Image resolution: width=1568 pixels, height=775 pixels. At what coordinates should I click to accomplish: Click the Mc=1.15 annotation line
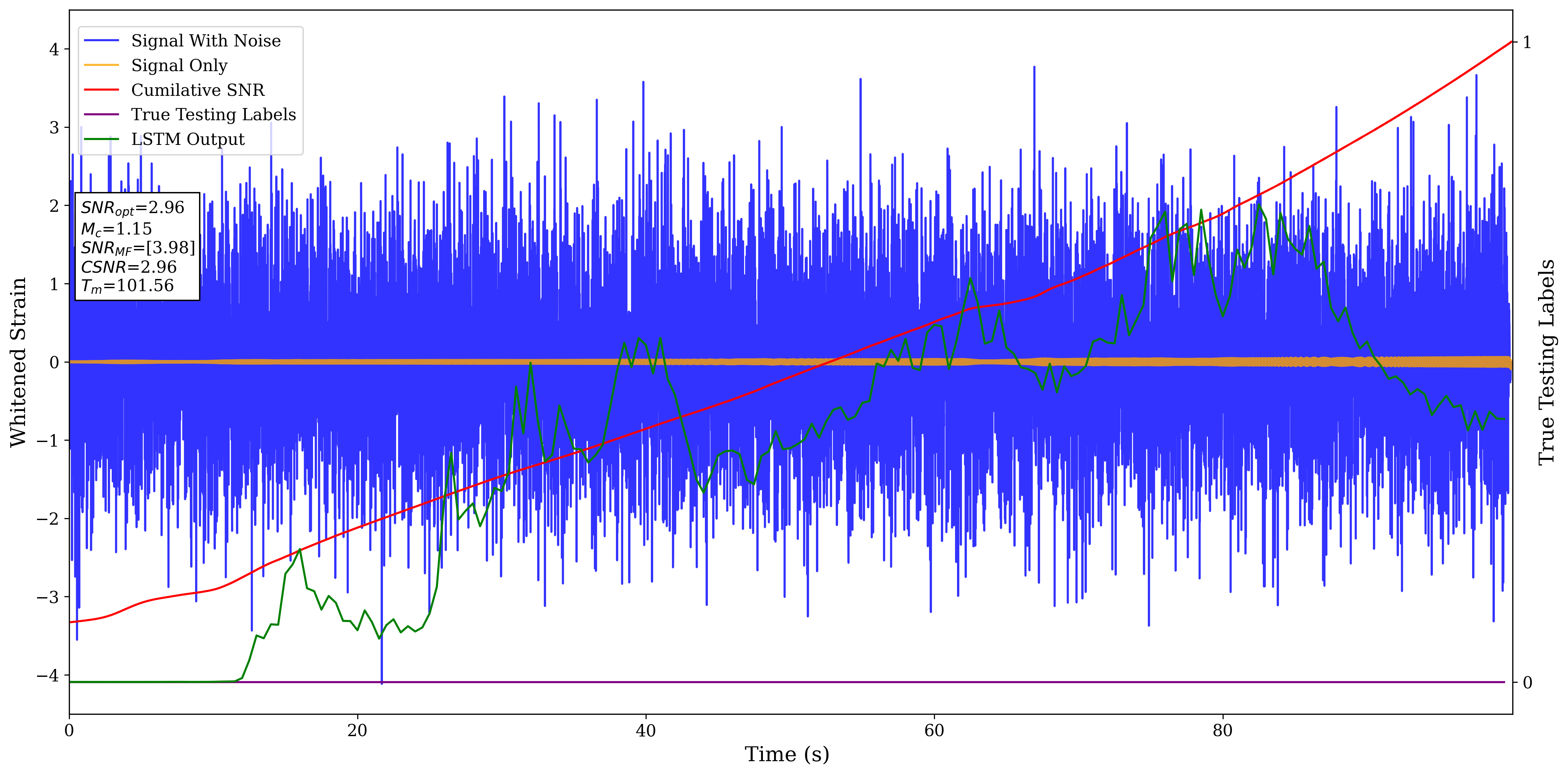(116, 229)
